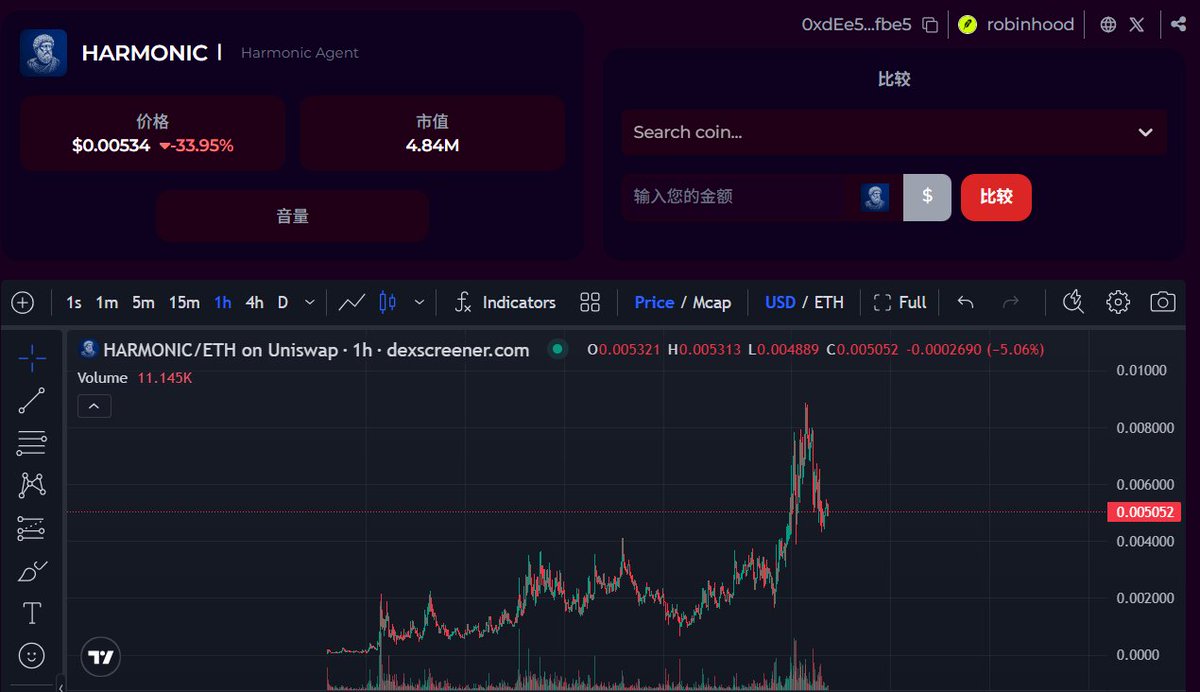This screenshot has height=692, width=1200.
Task: Select the trend line drawing tool
Action: pos(32,401)
